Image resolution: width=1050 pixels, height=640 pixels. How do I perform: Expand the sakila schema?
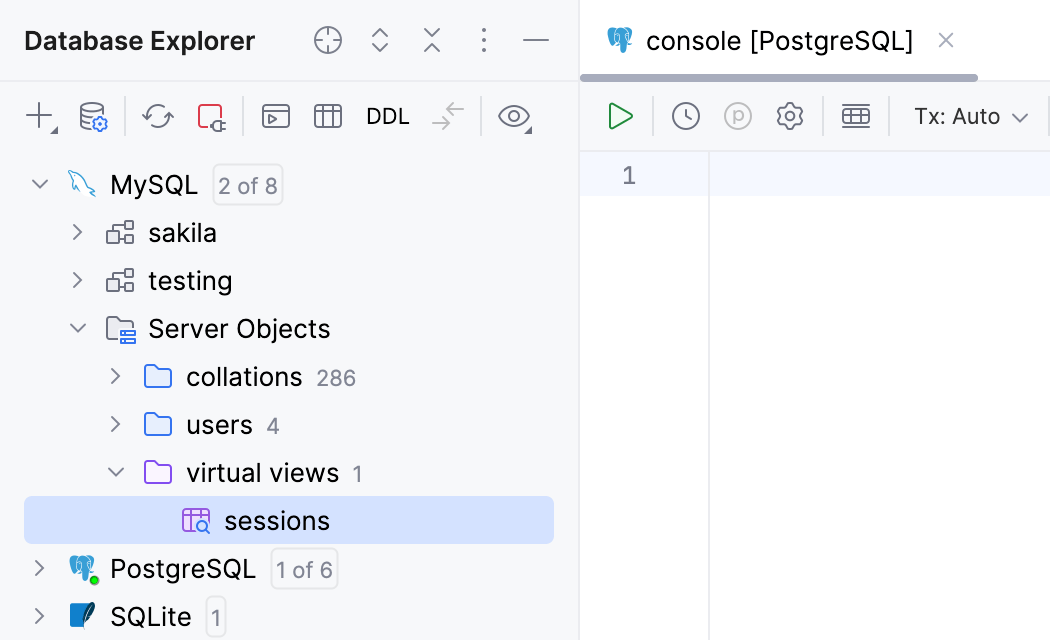coord(77,232)
